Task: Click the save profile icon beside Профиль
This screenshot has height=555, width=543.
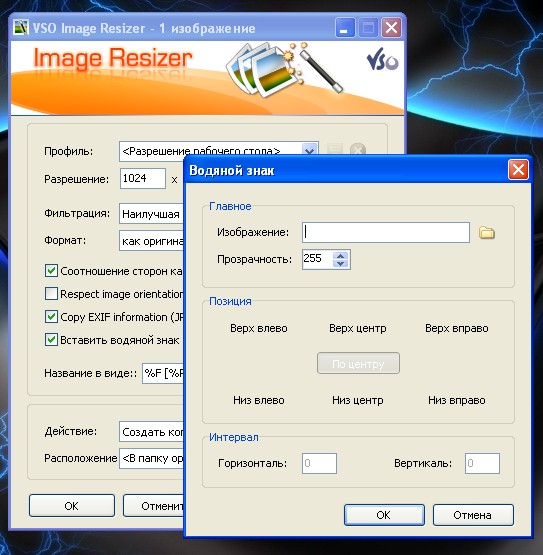Action: click(334, 149)
